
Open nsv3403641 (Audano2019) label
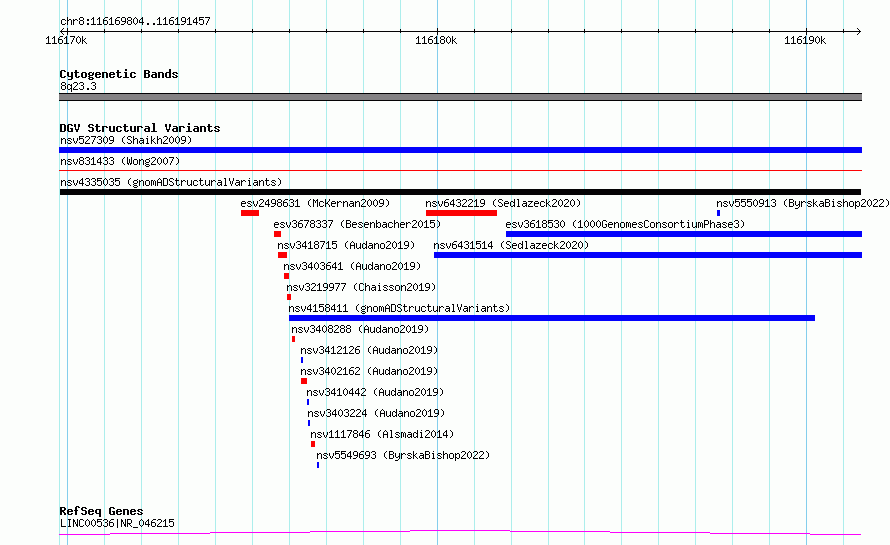[352, 266]
